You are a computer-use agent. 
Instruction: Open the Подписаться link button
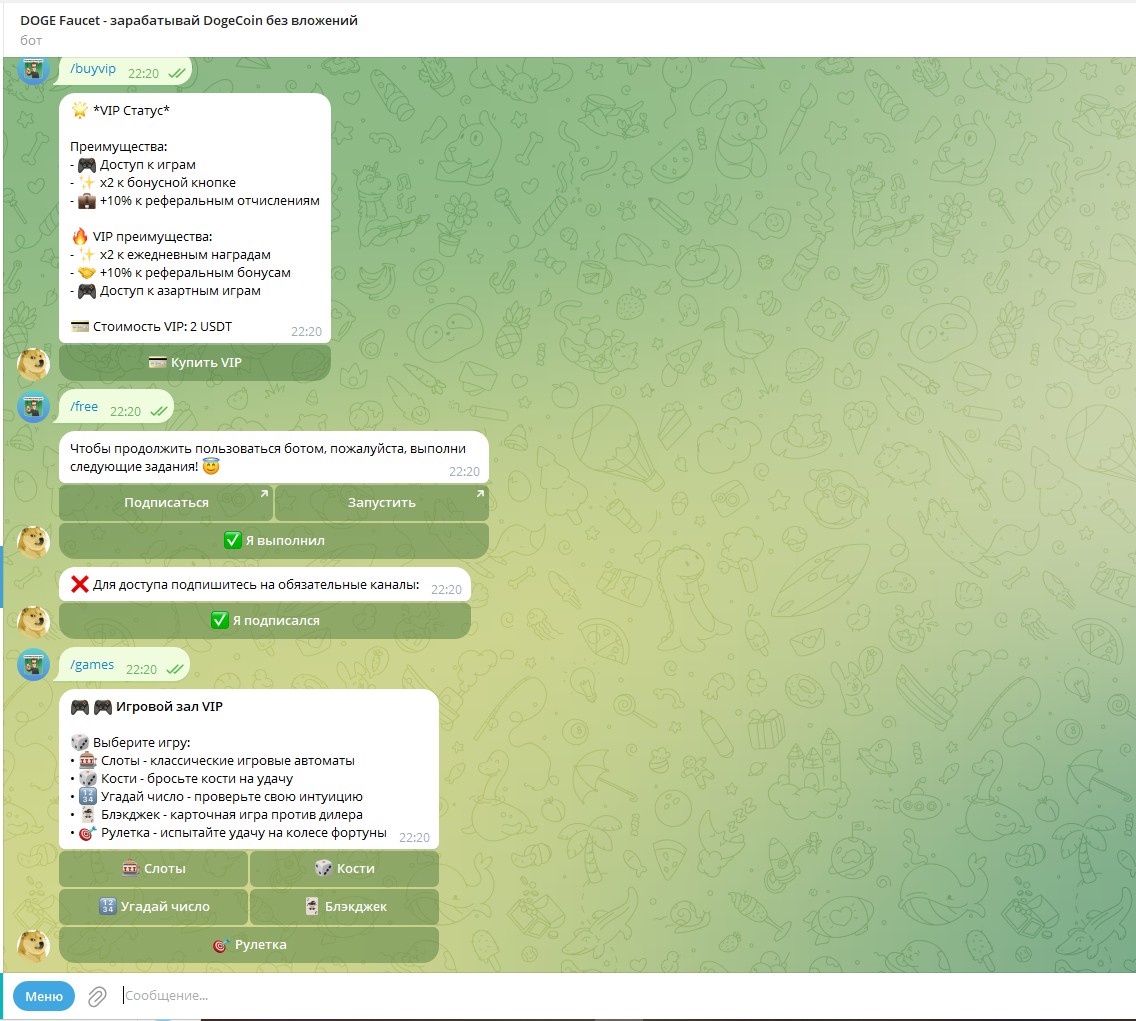[x=166, y=502]
